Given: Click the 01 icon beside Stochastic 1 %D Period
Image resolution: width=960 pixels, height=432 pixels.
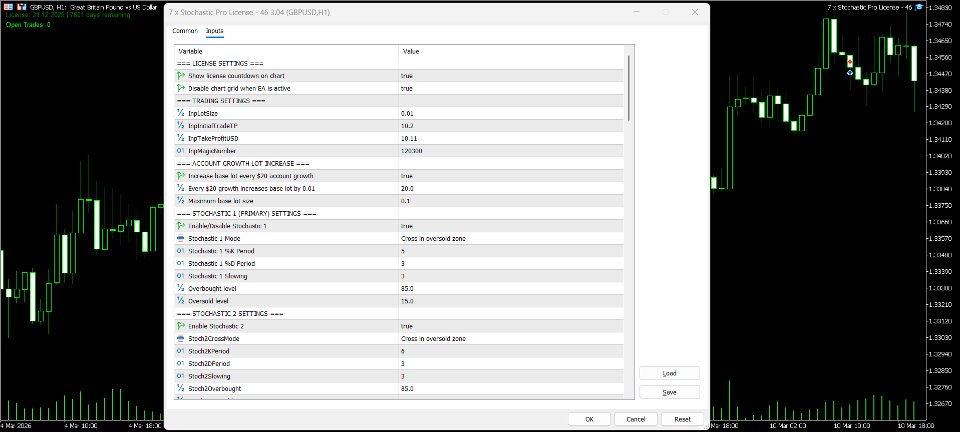Looking at the screenshot, I should 181,263.
